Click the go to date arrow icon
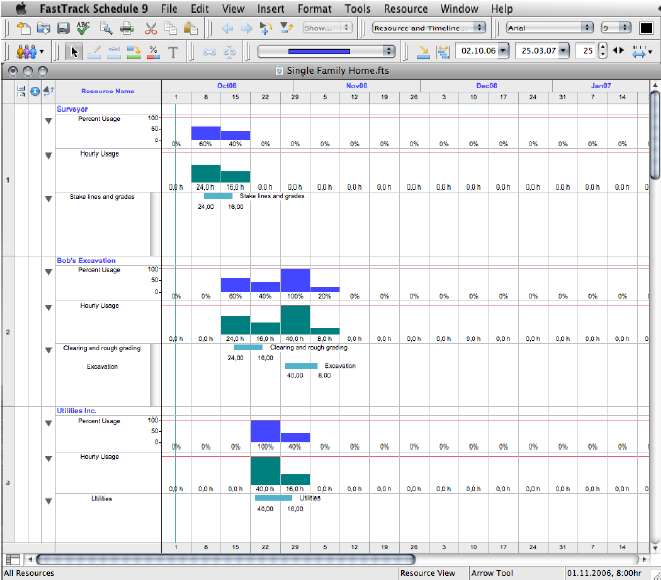Screen dimensions: 661x580 tap(423, 52)
